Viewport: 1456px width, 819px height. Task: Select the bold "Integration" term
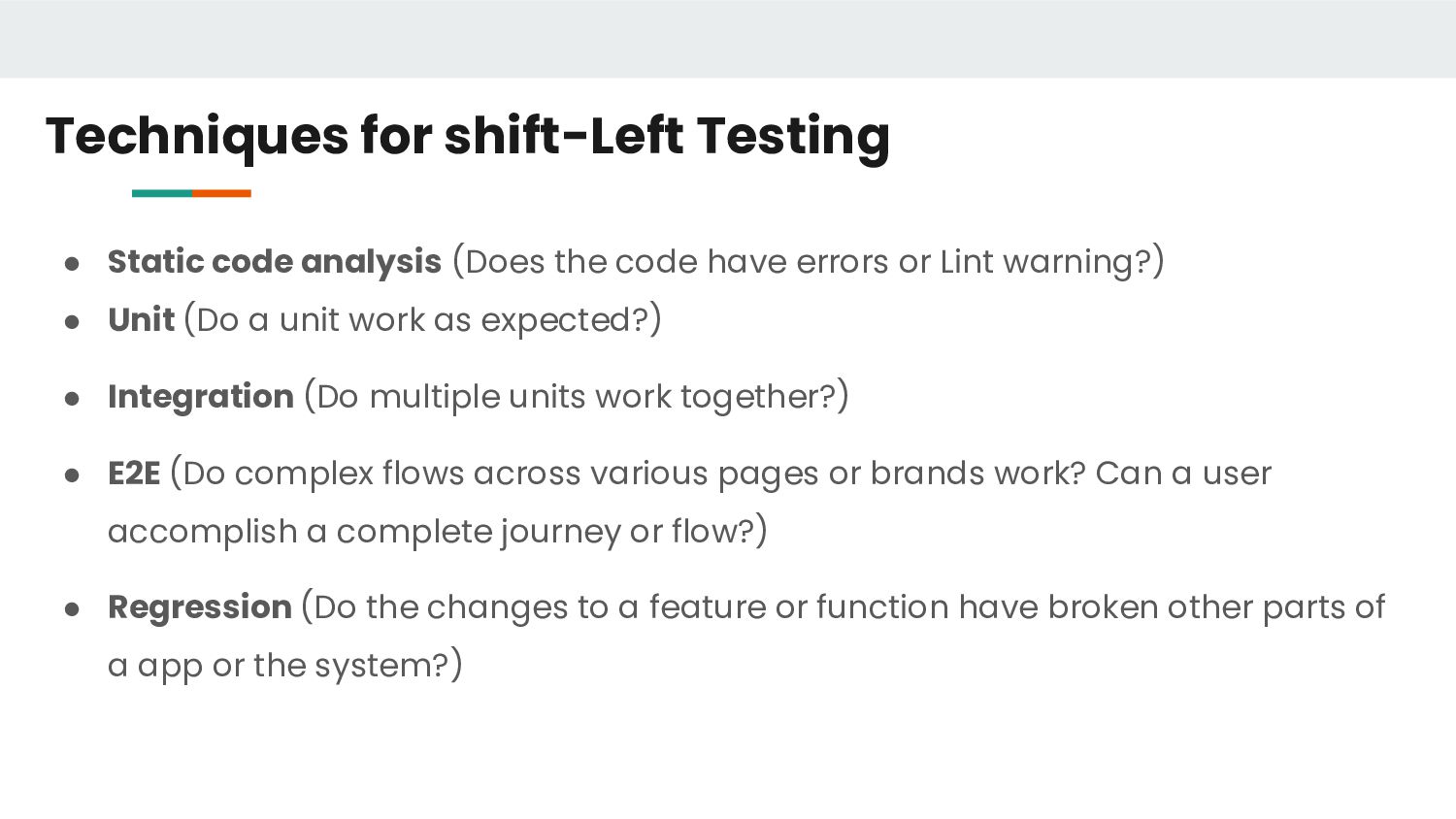pos(200,397)
